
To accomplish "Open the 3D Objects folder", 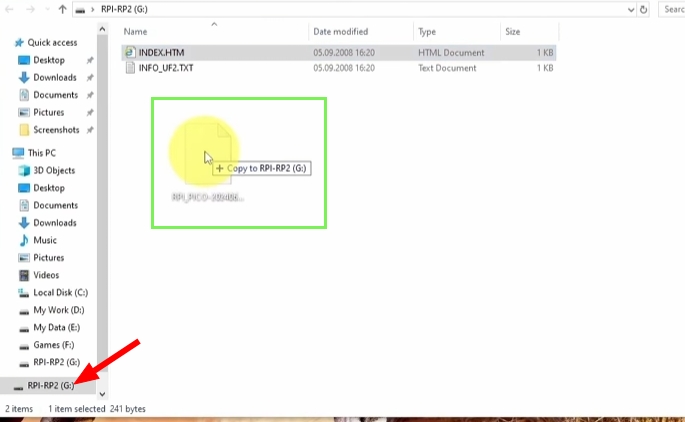I will pos(53,170).
